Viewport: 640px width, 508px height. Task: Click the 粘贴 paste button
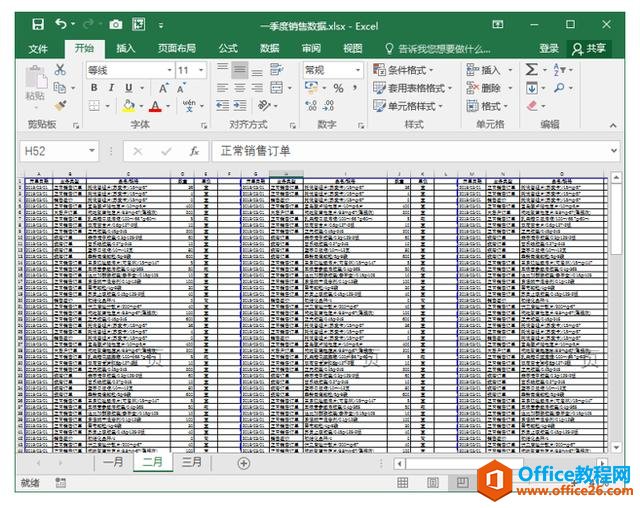coord(36,84)
